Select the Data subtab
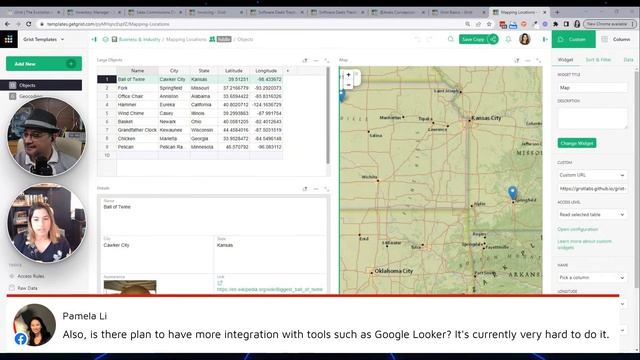This screenshot has height=360, width=640. pos(629,60)
